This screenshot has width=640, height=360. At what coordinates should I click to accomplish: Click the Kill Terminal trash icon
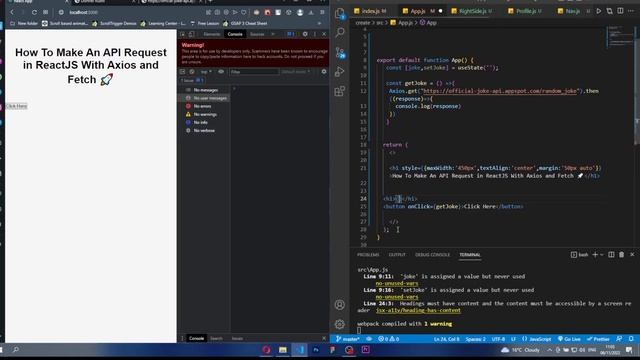coord(621,255)
